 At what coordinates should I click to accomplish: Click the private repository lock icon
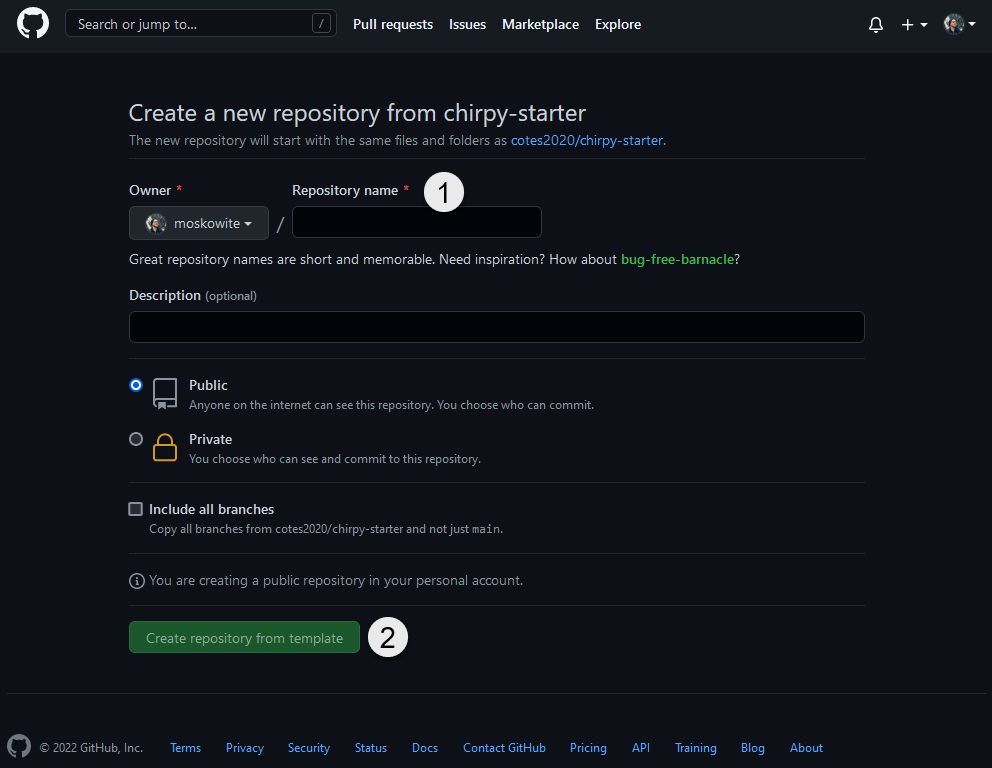(164, 447)
